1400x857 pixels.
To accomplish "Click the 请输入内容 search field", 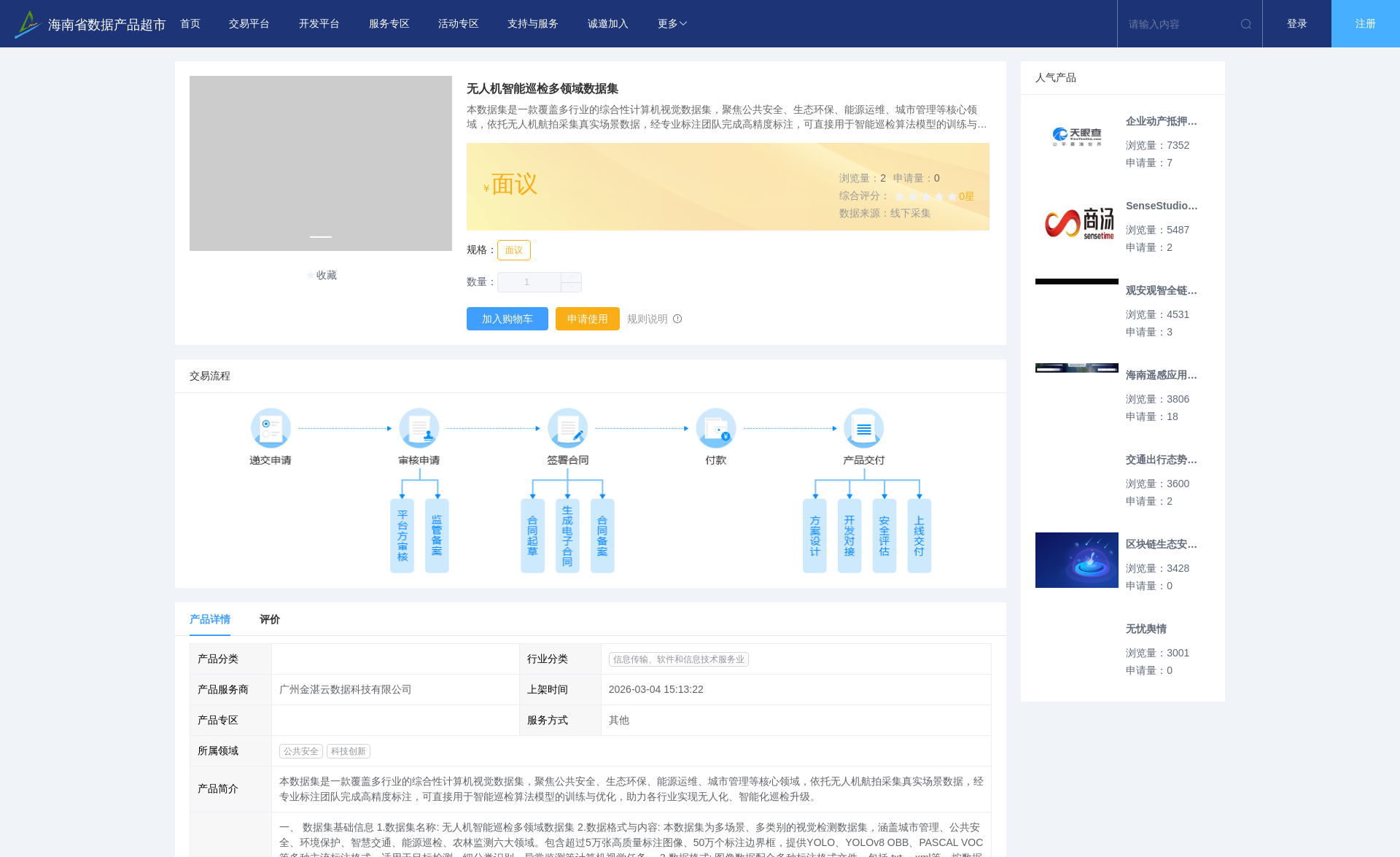I will [x=1180, y=24].
